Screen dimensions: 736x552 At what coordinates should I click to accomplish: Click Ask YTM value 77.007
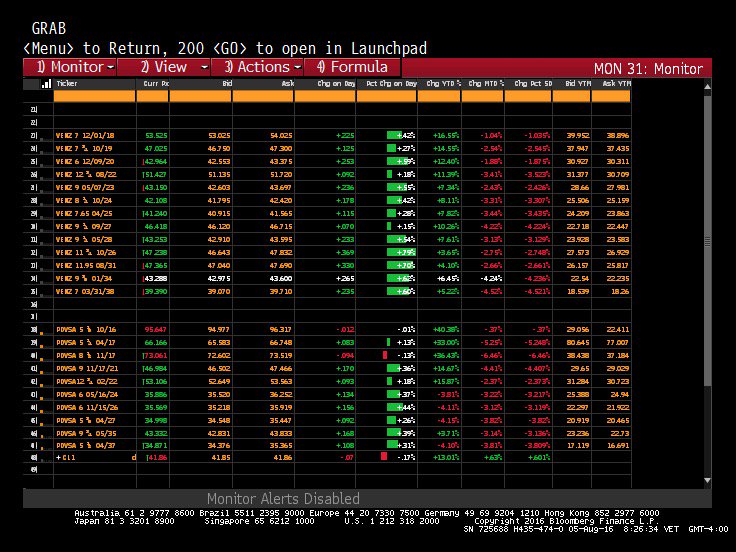click(x=617, y=343)
